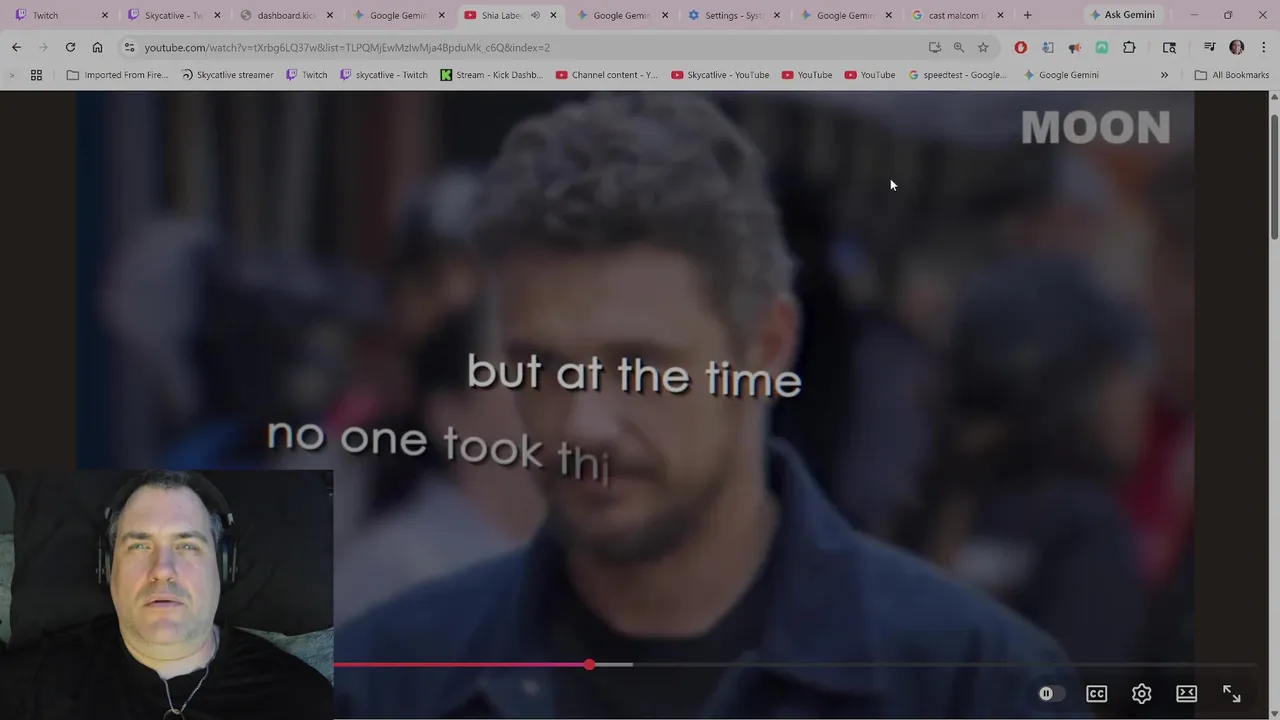Mute the Shia LaBeouf tab audio
The height and width of the screenshot is (720, 1280).
tap(535, 15)
